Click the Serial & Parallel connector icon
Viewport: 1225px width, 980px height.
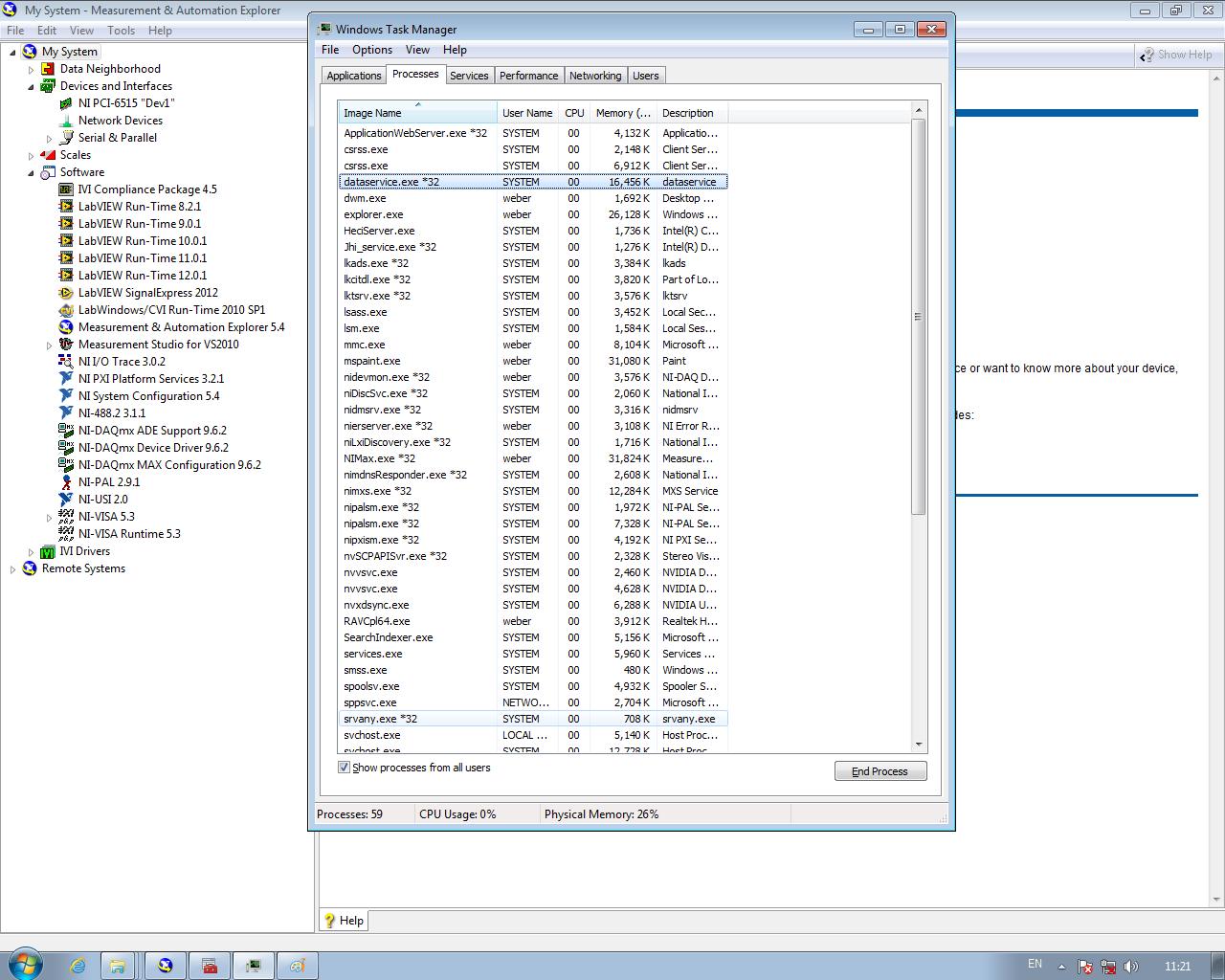66,138
